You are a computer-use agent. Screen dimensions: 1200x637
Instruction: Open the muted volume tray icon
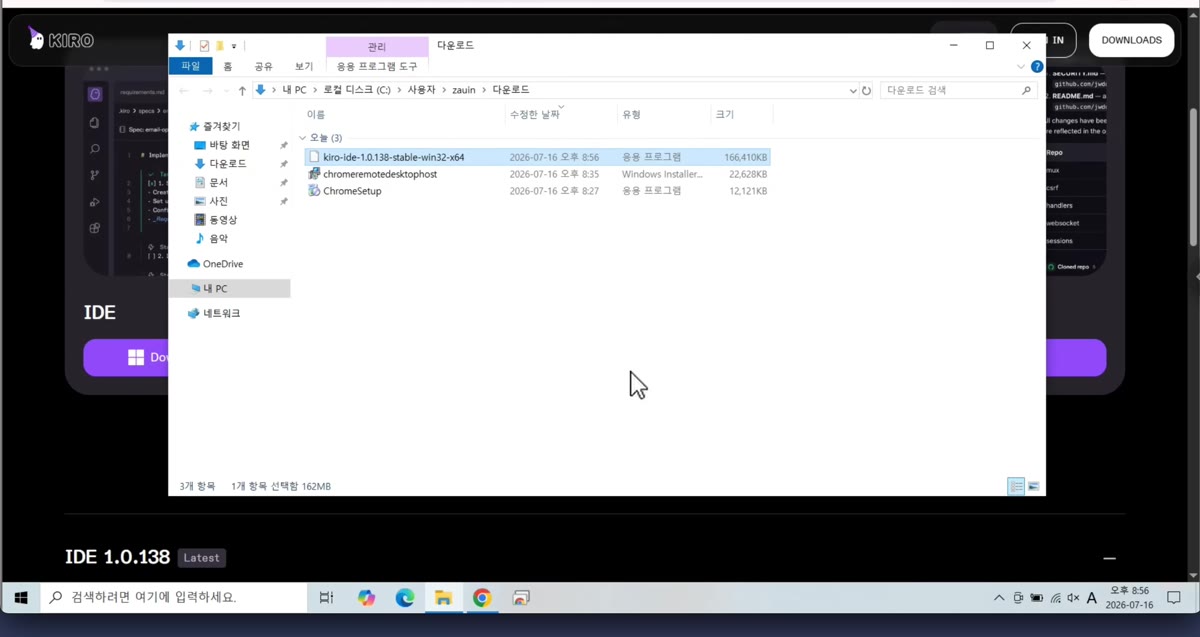[x=1073, y=598]
